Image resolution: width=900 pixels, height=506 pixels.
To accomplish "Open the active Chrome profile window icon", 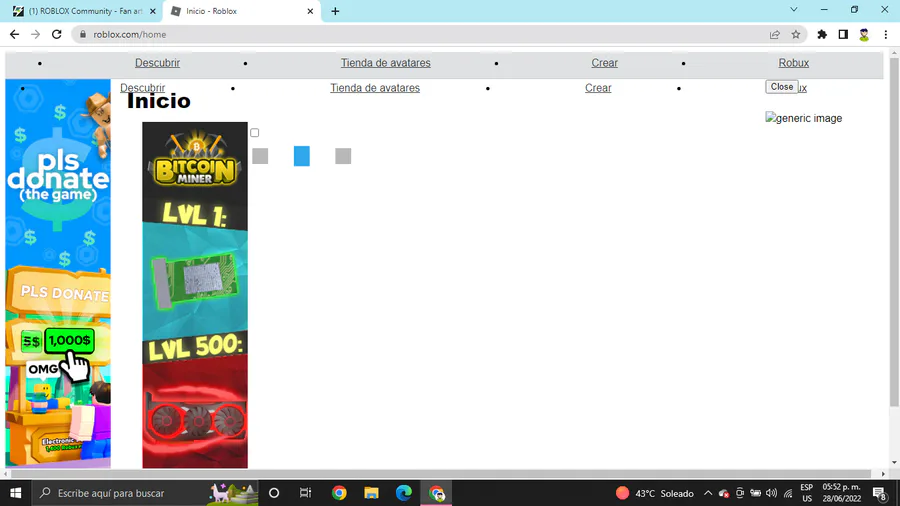I will (436, 493).
